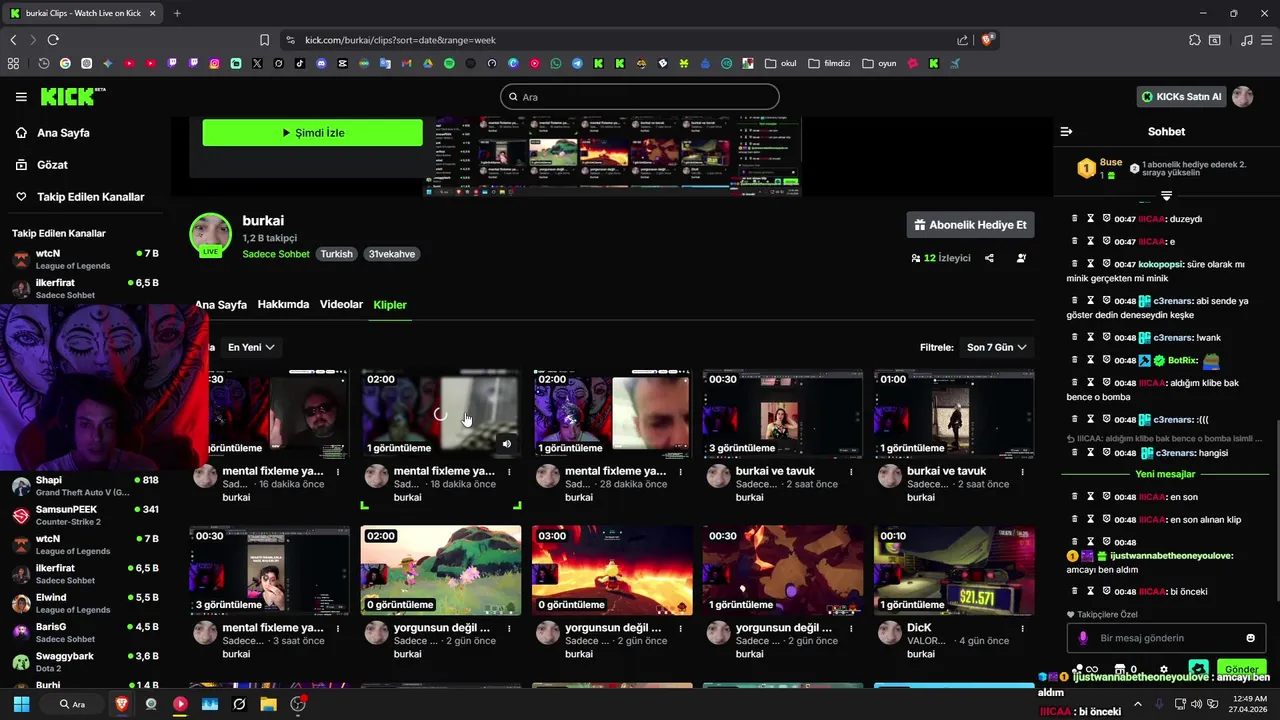Image resolution: width=1280 pixels, height=720 pixels.
Task: Open options menu for 28 dakika önce clip
Action: [680, 471]
